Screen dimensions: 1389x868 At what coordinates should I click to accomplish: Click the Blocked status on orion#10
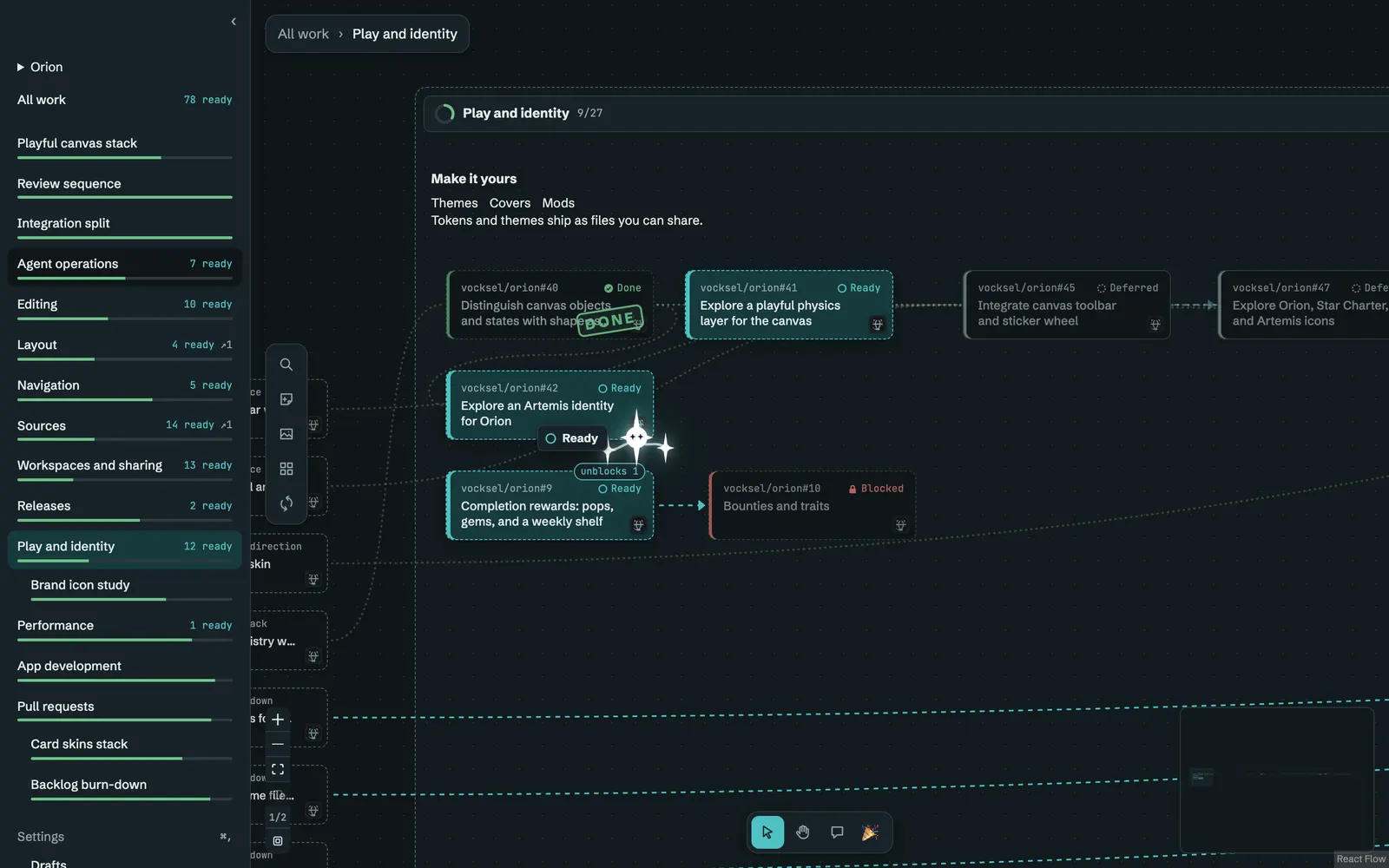pyautogui.click(x=876, y=489)
